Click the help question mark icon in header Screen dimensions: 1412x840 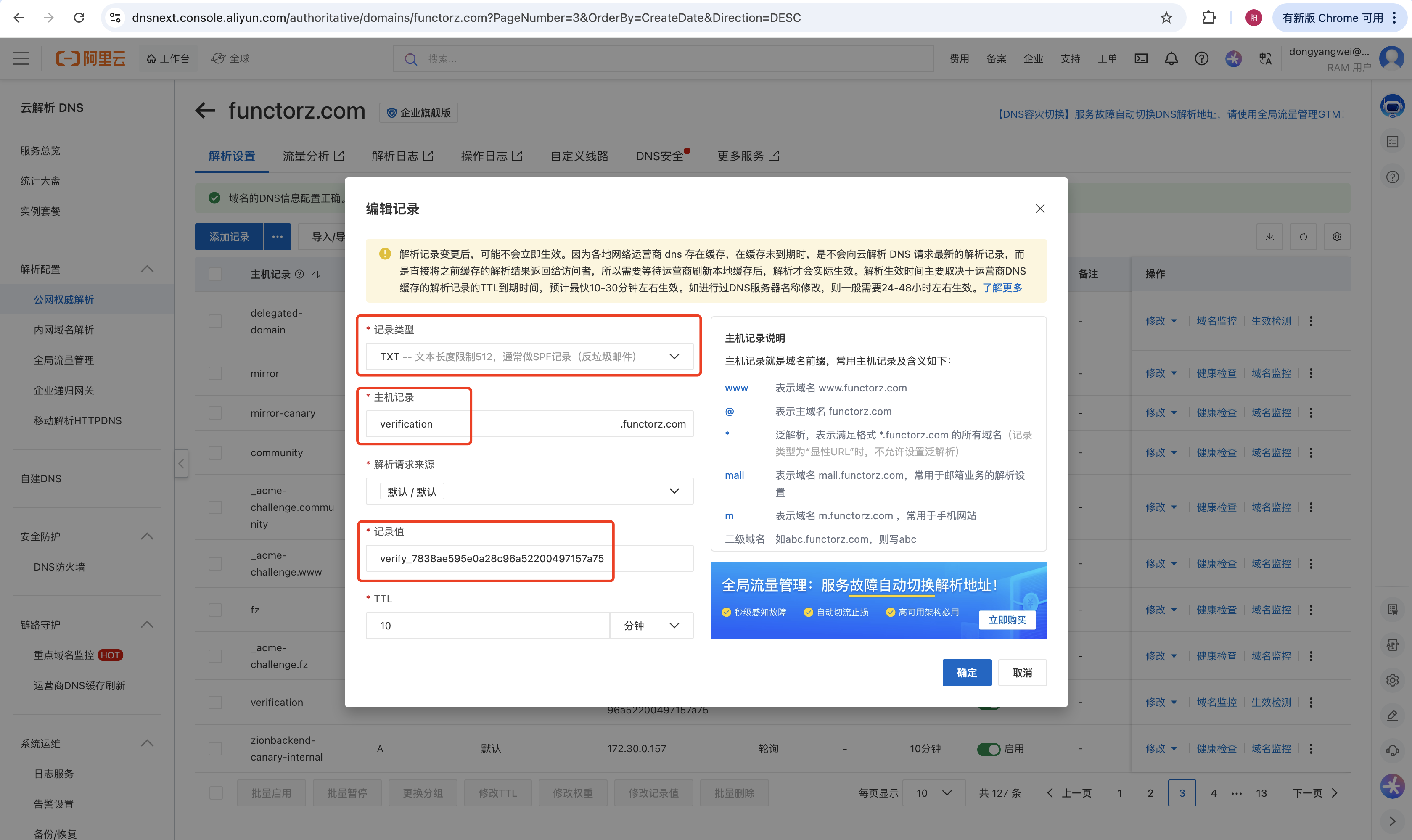coord(1201,58)
